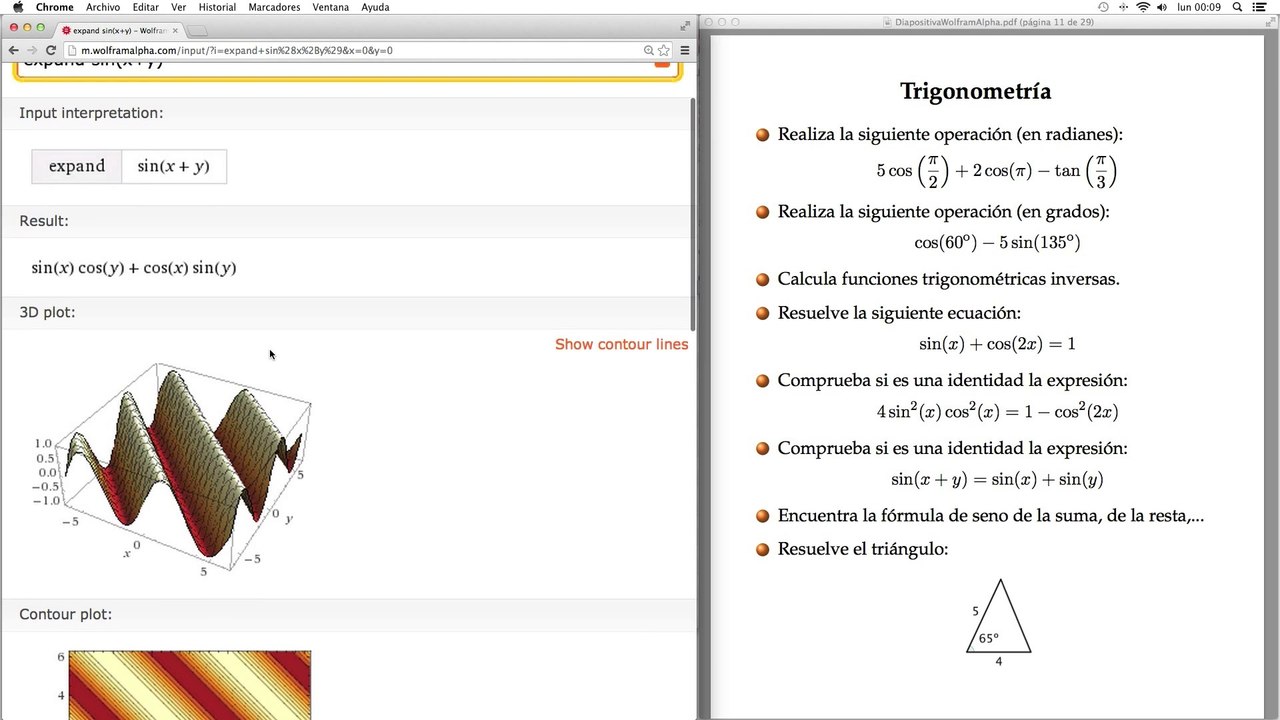Enter fullscreen for Chrome window

point(685,26)
